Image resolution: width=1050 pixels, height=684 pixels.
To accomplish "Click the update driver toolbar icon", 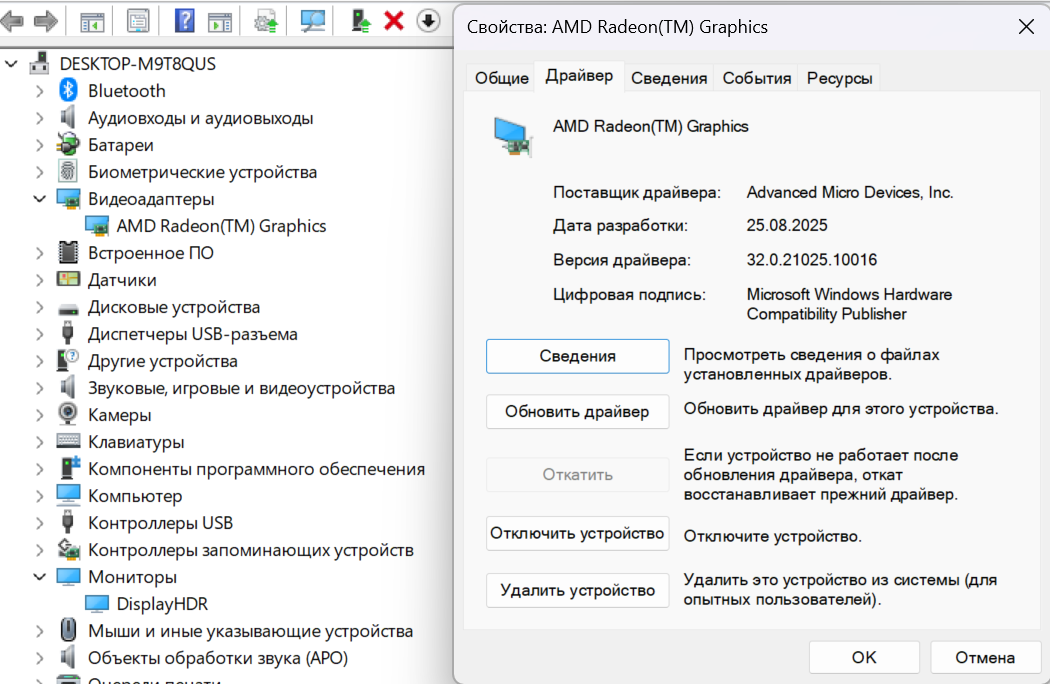I will [266, 22].
